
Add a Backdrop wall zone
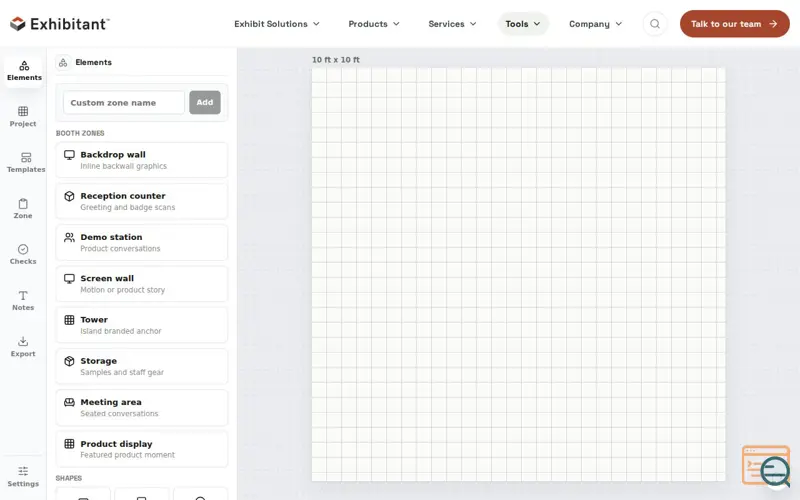click(x=142, y=160)
